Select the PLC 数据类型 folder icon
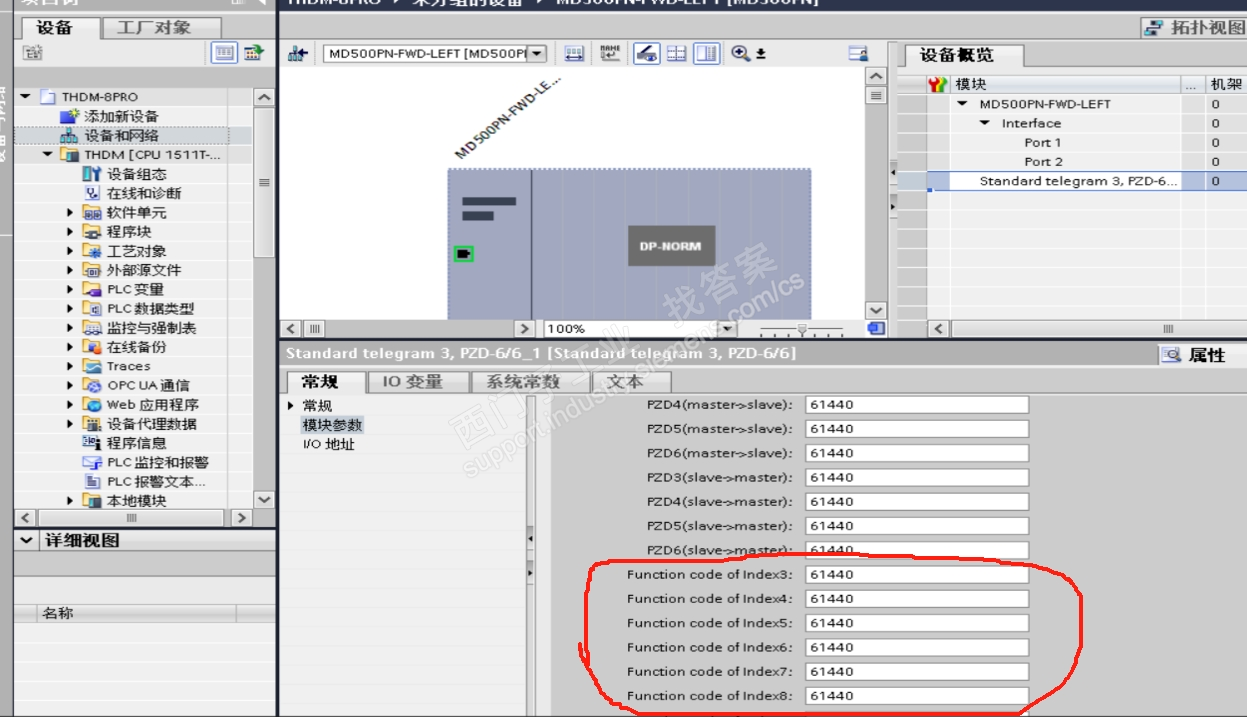 click(92, 309)
